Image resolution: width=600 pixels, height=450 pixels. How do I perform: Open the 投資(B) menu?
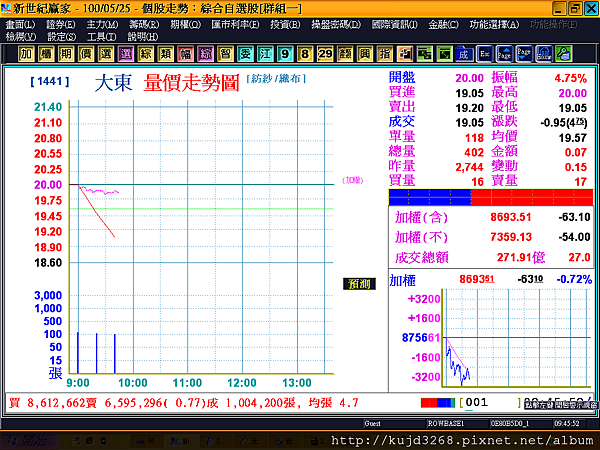(x=285, y=24)
